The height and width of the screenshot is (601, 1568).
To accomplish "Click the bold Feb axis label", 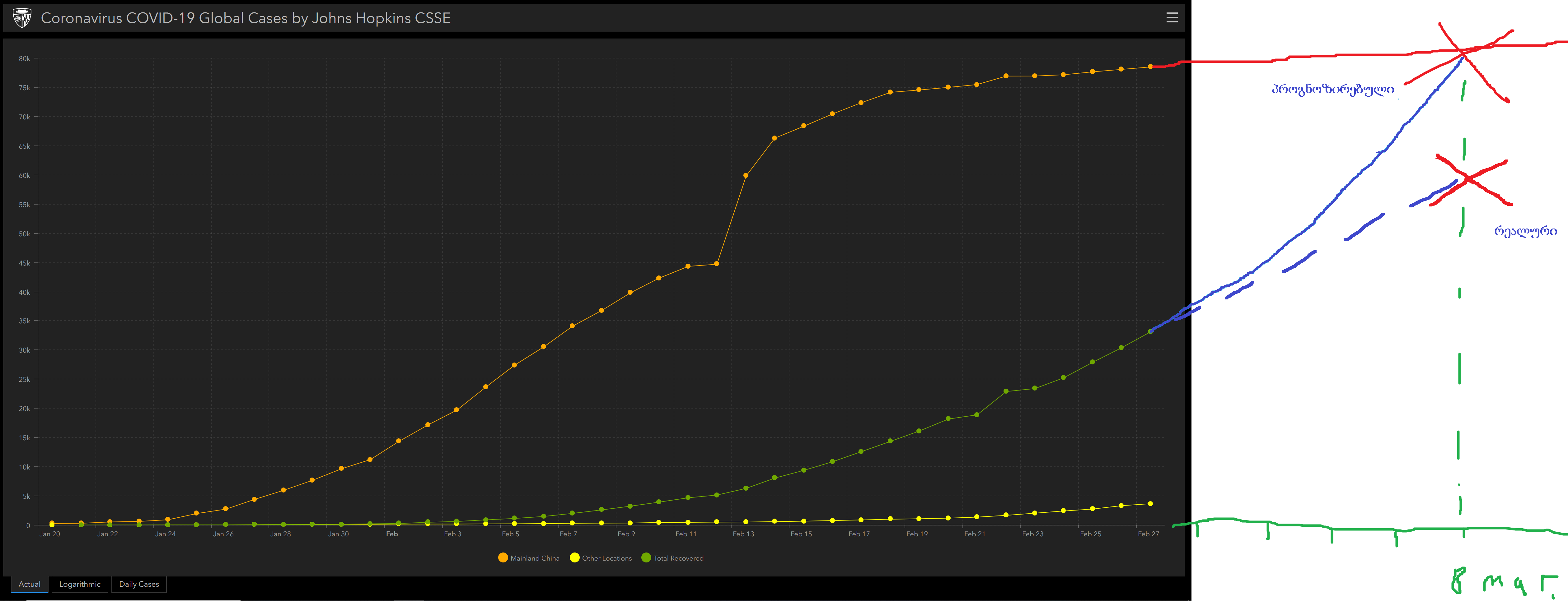I will [392, 534].
